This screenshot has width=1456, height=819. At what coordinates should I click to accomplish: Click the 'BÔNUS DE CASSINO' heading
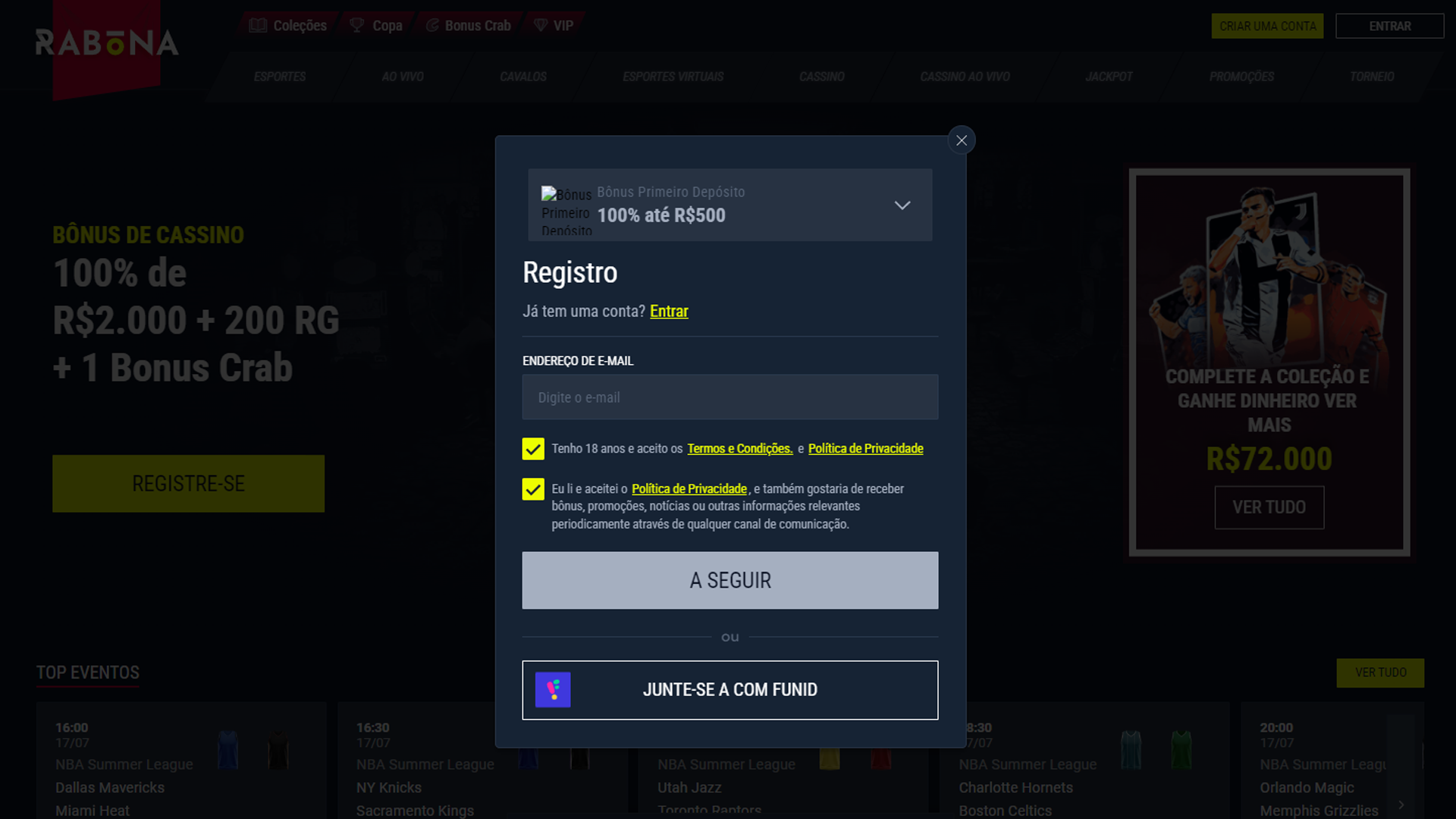point(148,235)
